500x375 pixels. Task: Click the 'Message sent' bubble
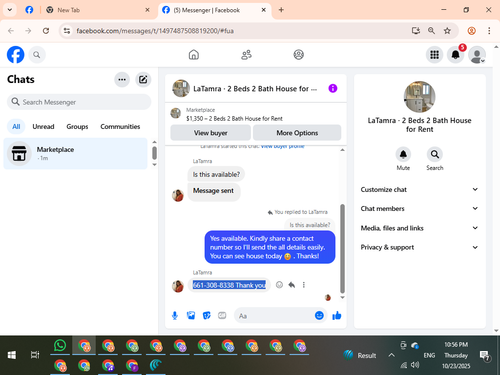point(214,192)
